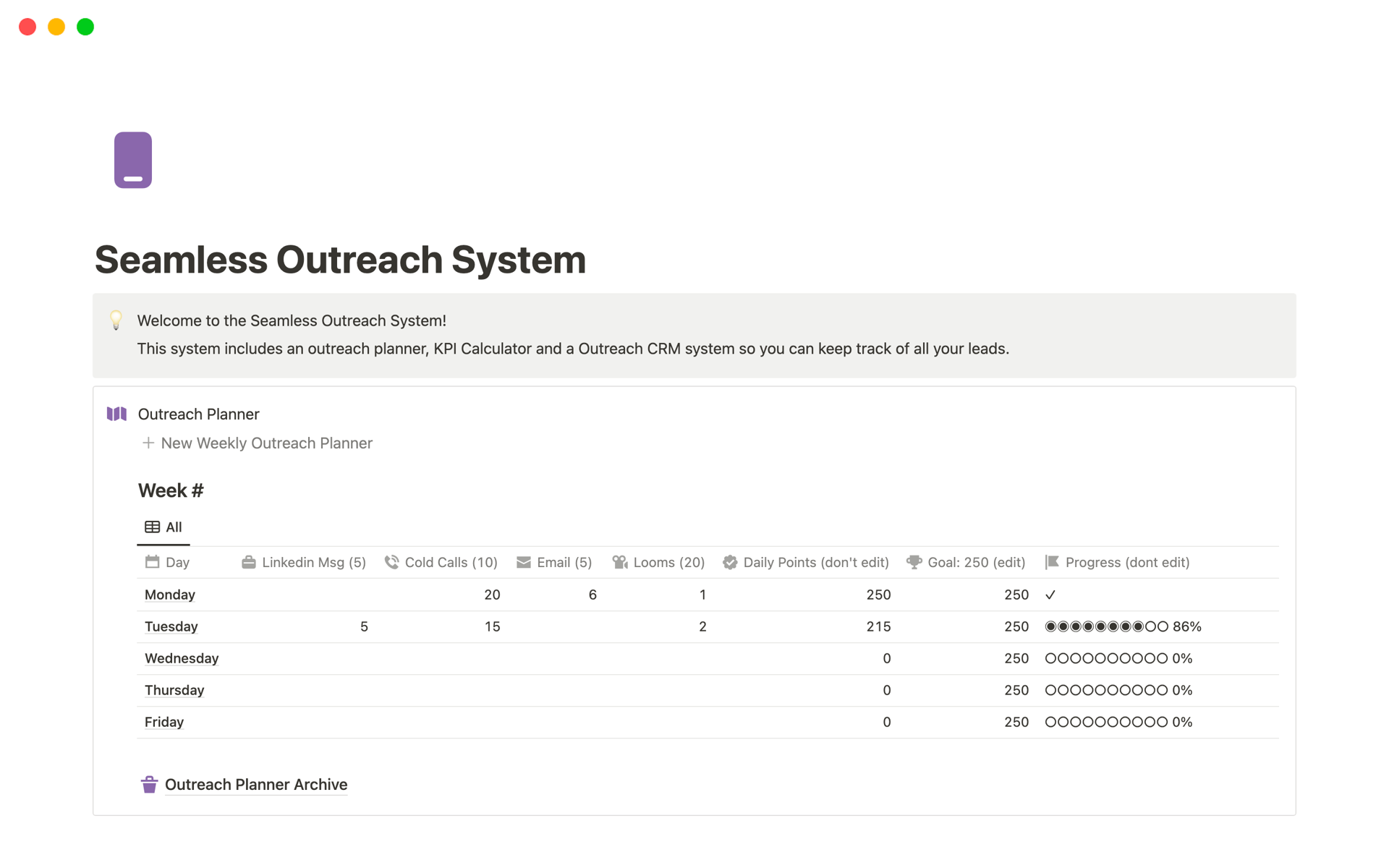Click the flag icon in Progress header
The height and width of the screenshot is (868, 1389).
coord(1052,562)
